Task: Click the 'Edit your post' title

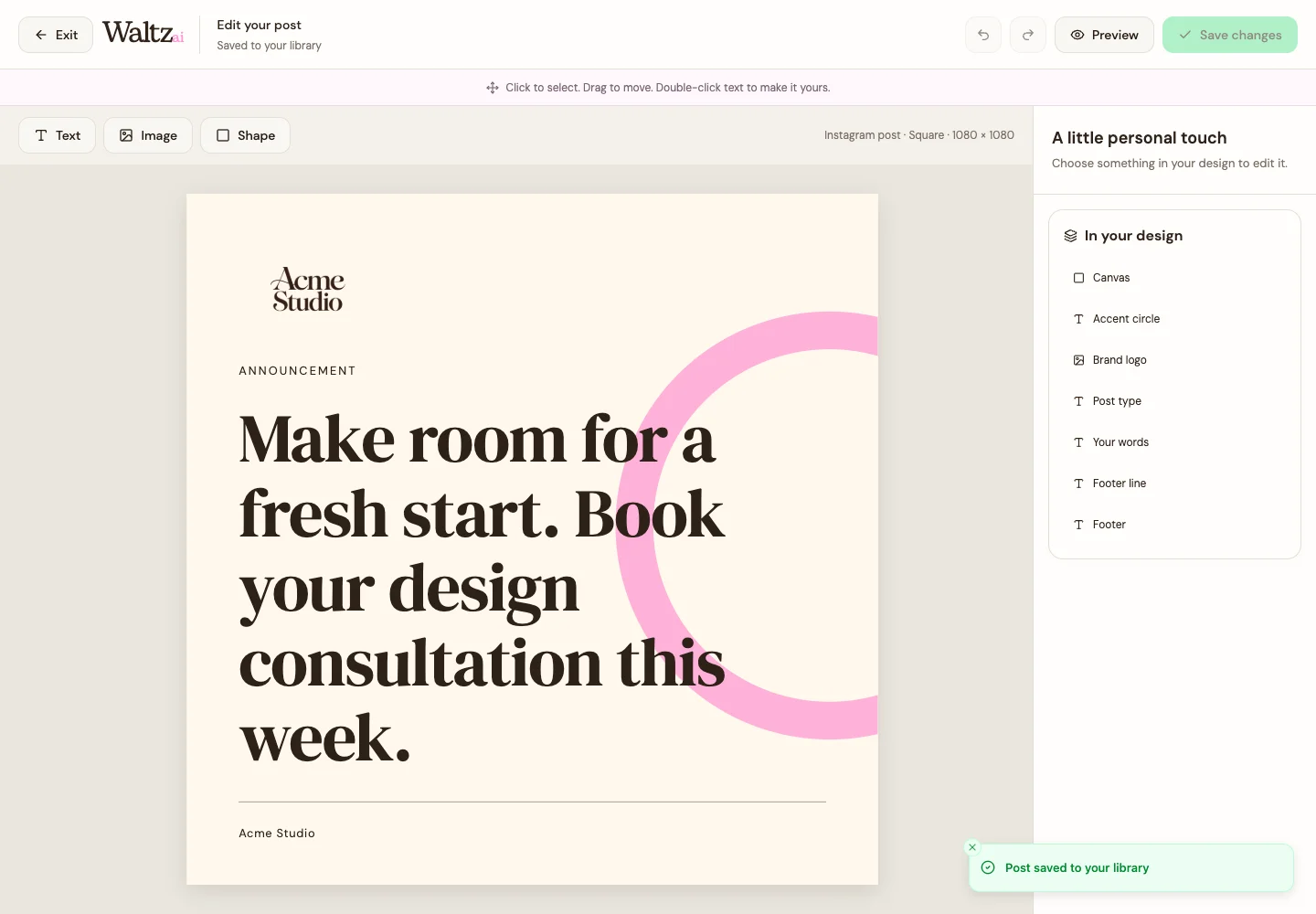Action: [x=259, y=25]
